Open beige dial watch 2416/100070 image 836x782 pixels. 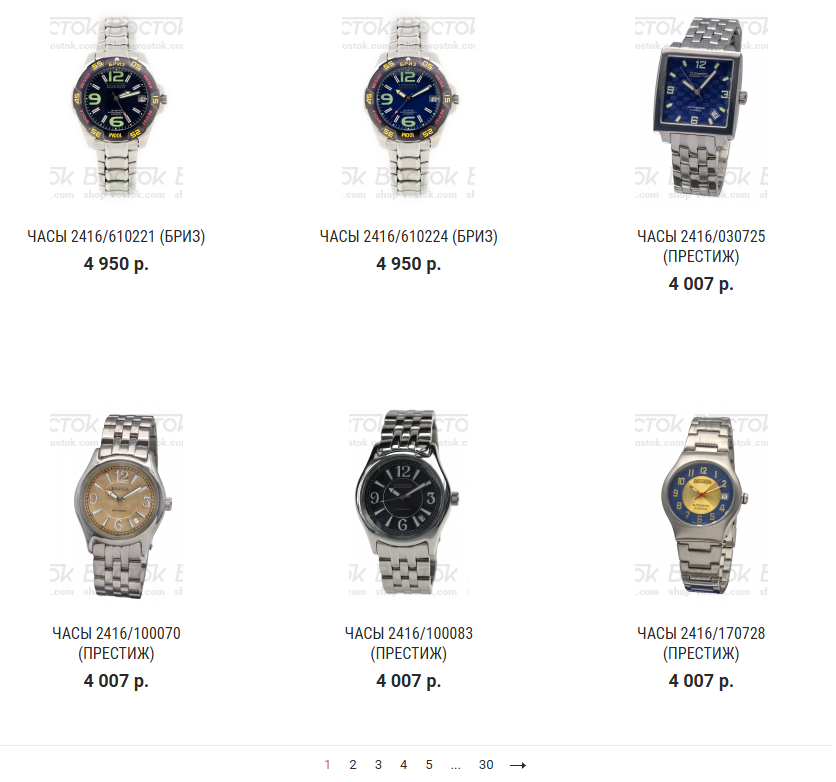[116, 505]
